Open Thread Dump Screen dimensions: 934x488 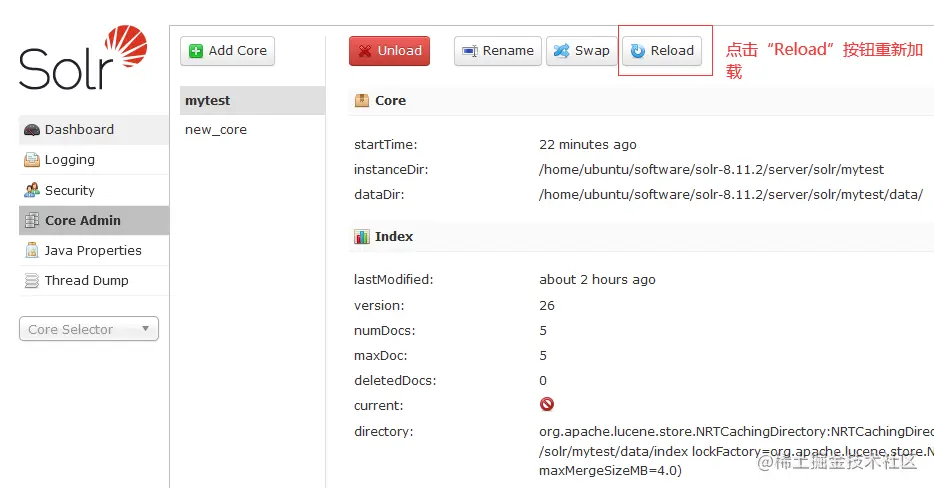[x=94, y=281]
